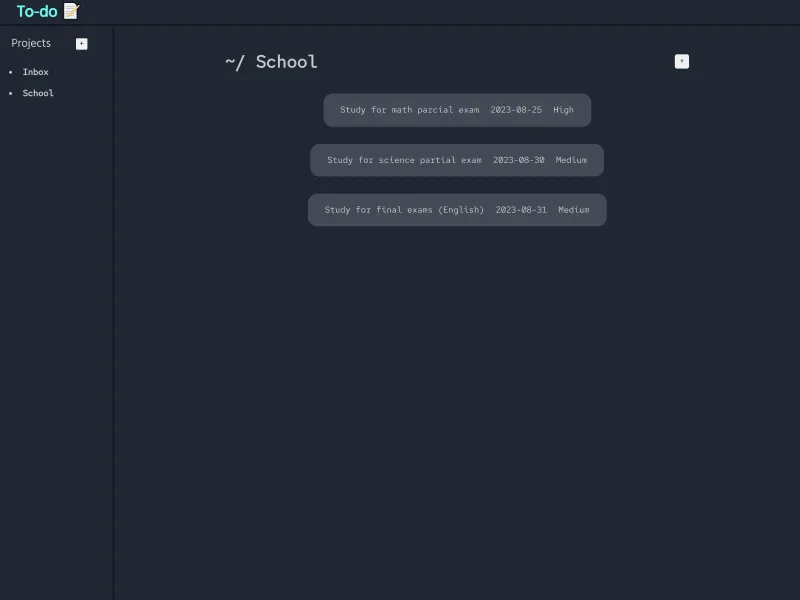
Task: Open the Inbox project
Action: [x=35, y=71]
